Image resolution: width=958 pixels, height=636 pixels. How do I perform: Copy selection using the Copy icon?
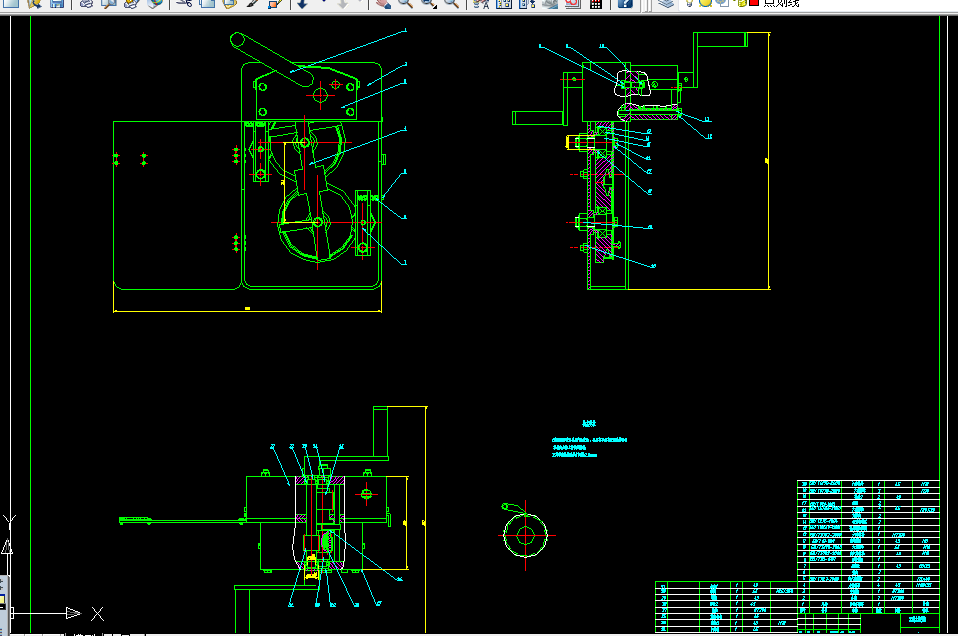pyautogui.click(x=207, y=3)
